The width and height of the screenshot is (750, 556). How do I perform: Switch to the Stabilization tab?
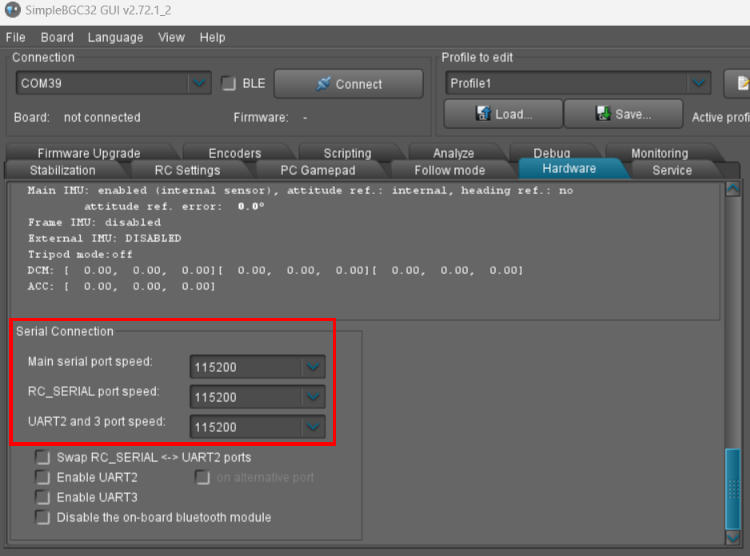coord(63,170)
